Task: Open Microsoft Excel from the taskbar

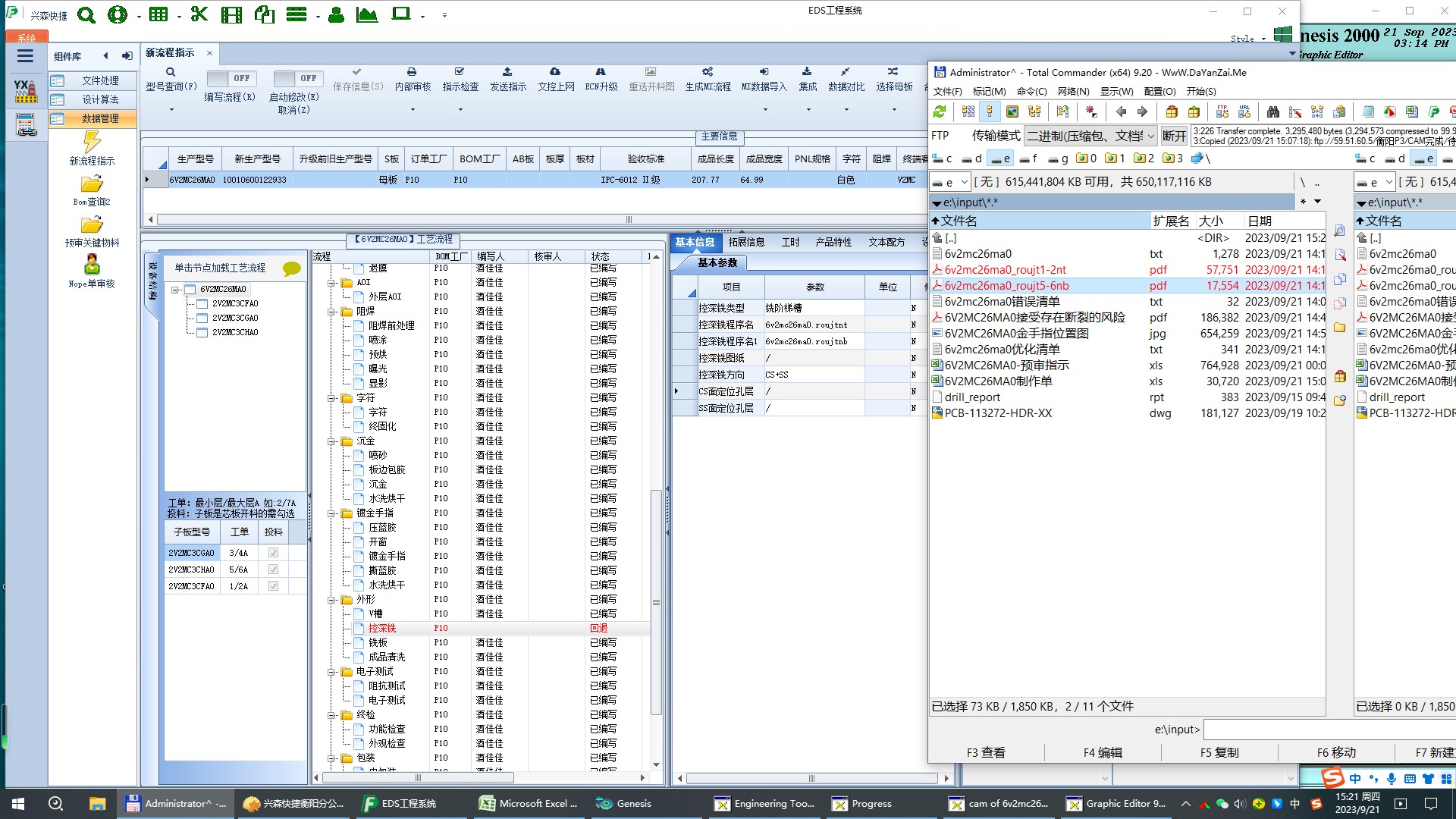Action: [x=529, y=804]
